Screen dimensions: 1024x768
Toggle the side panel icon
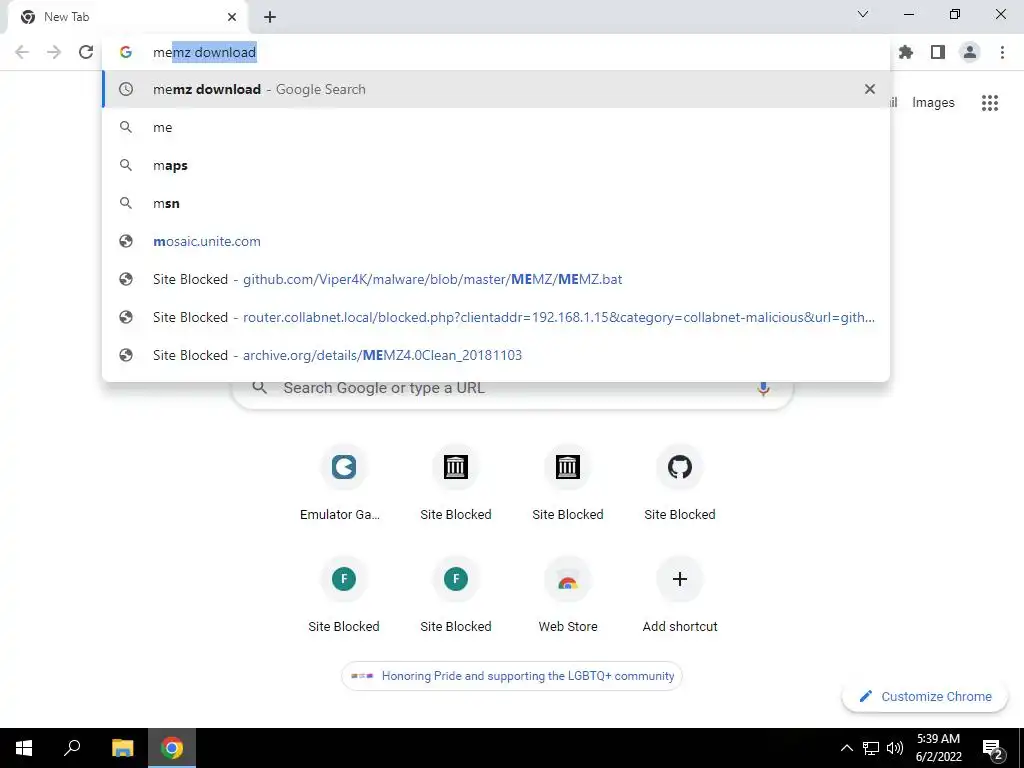coord(938,52)
